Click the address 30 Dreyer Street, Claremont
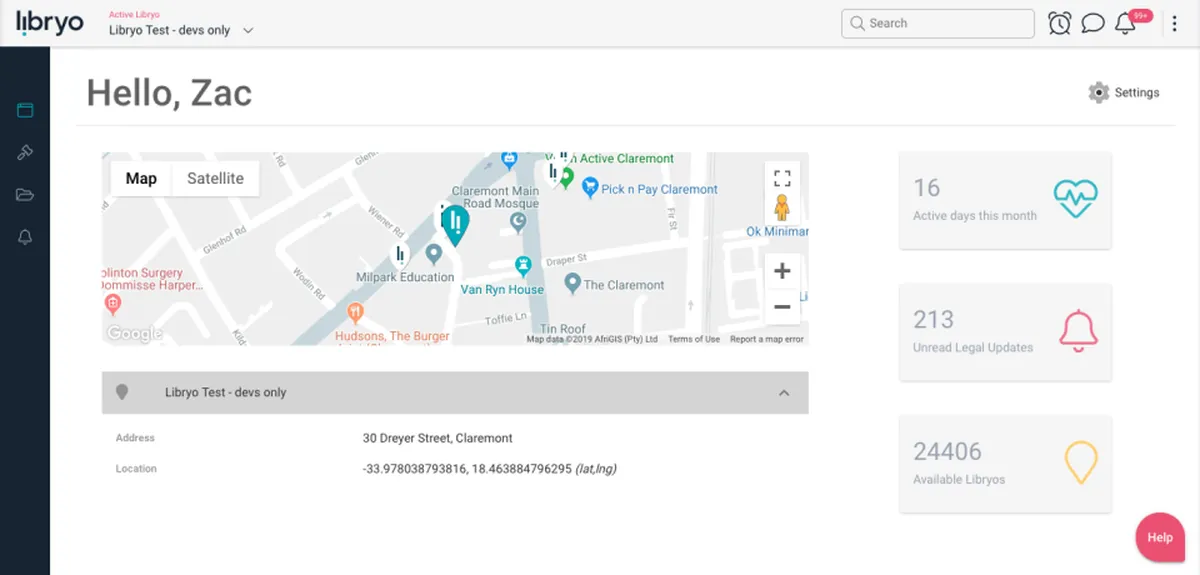1200x575 pixels. tap(438, 438)
